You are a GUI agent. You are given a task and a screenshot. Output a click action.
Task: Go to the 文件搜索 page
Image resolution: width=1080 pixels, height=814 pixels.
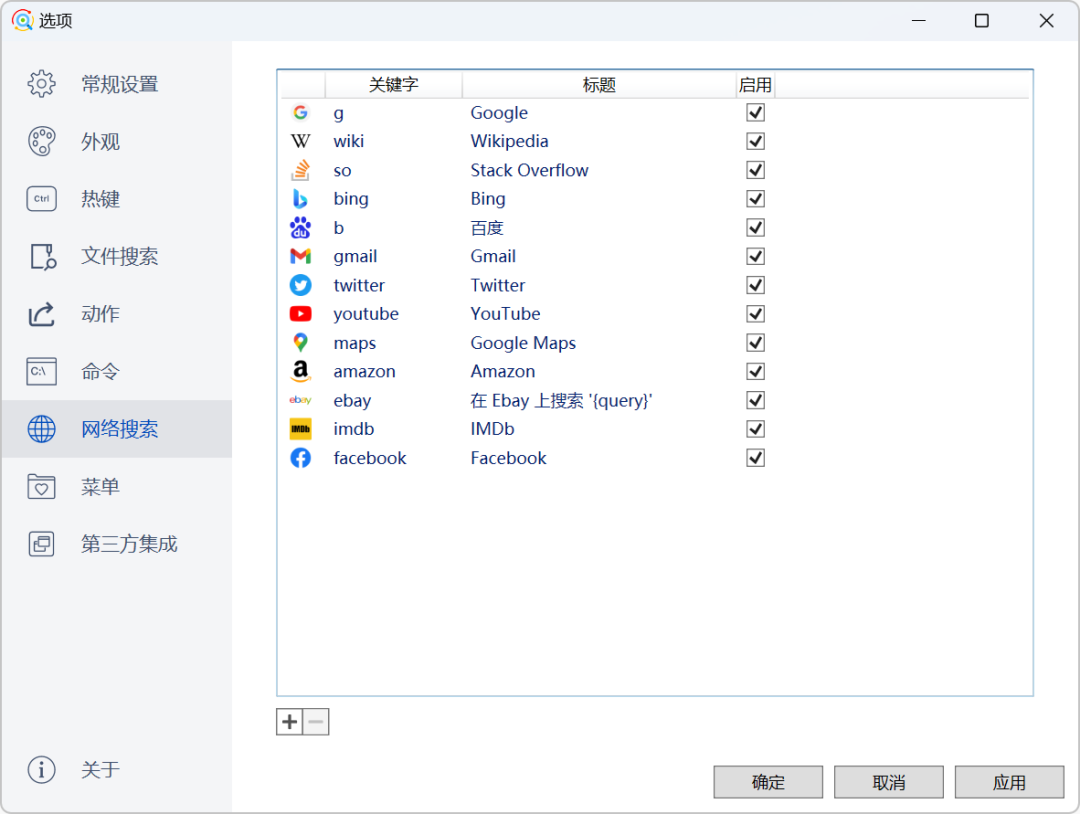[117, 256]
